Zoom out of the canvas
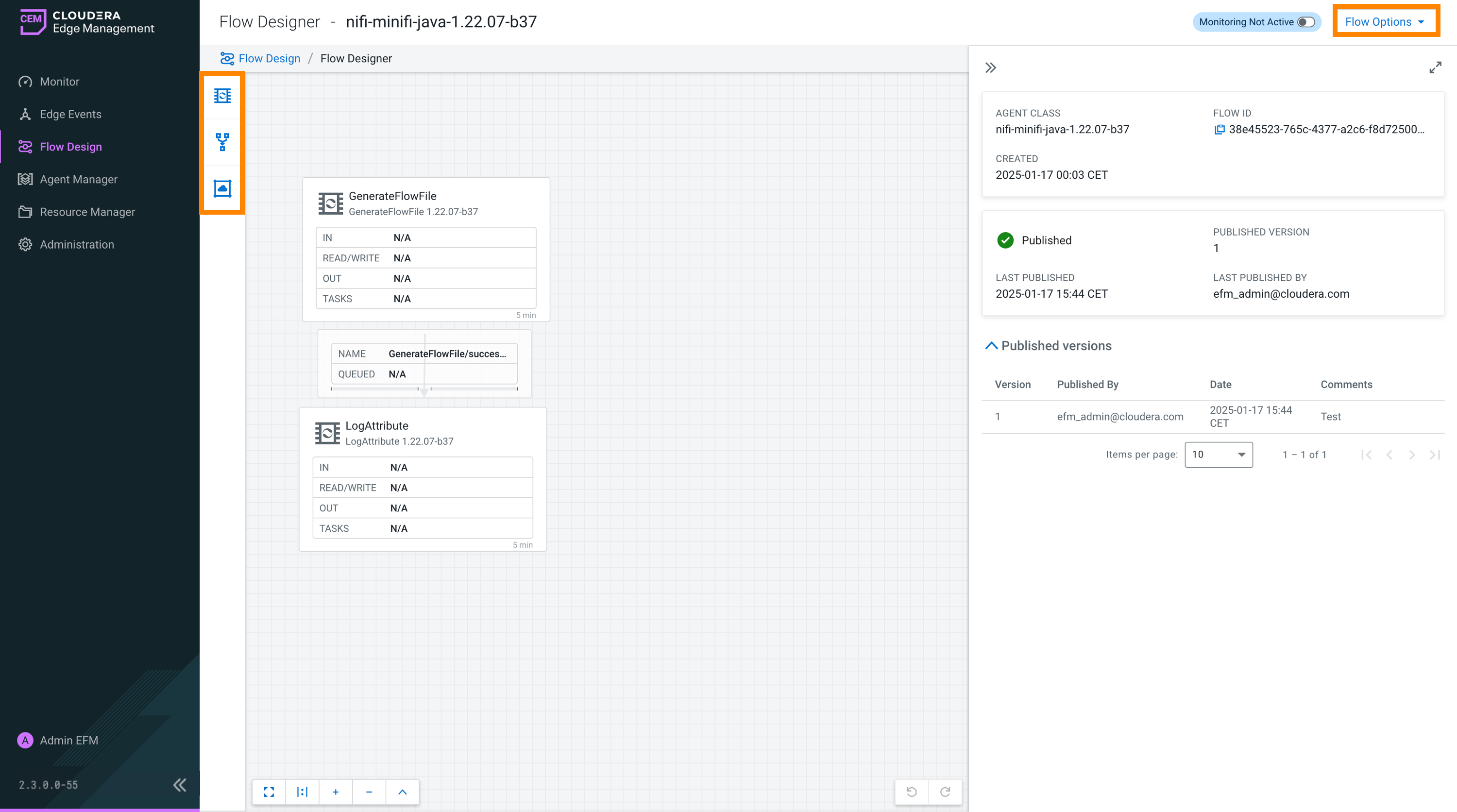Viewport: 1457px width, 812px height. click(369, 792)
